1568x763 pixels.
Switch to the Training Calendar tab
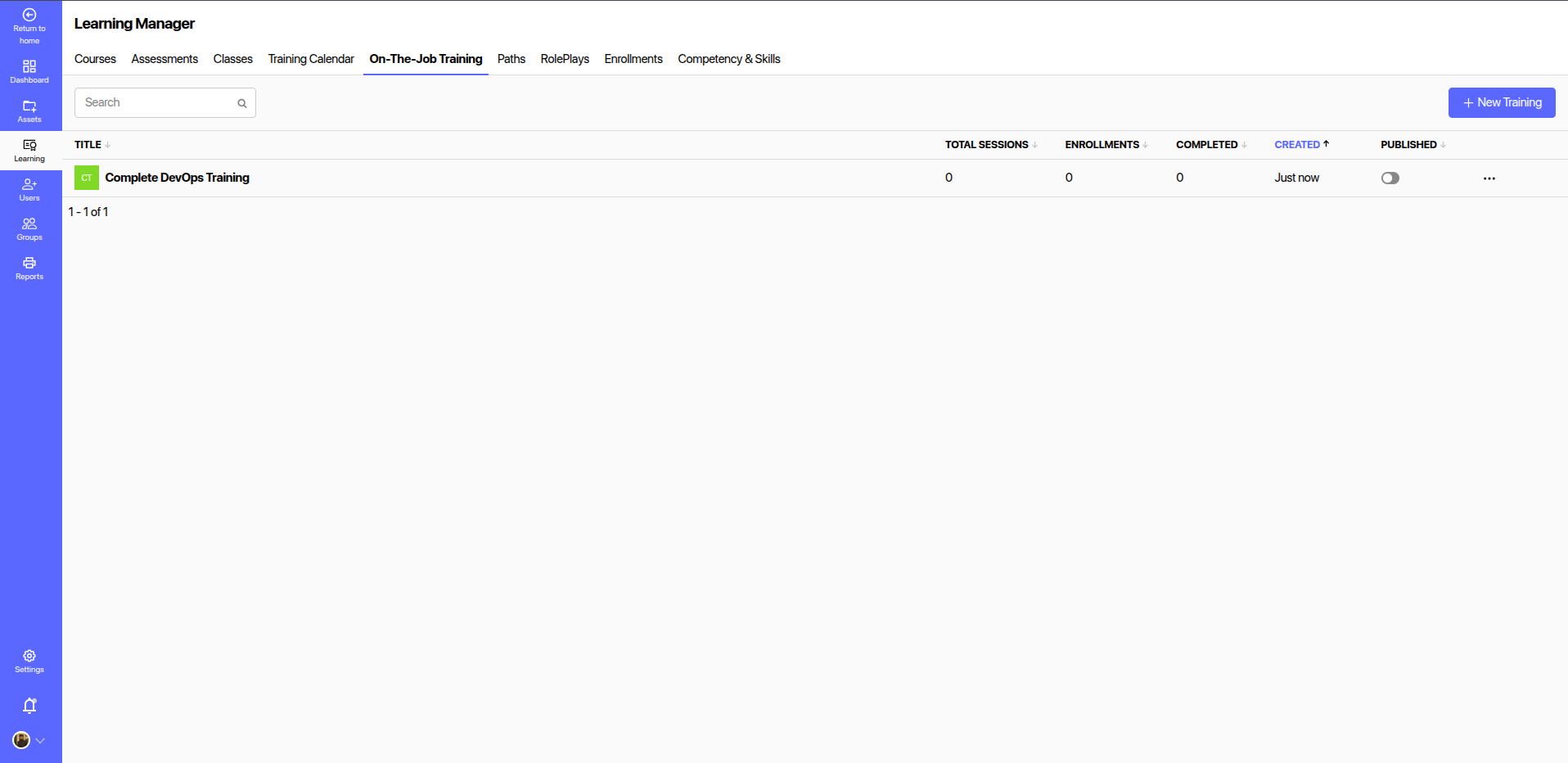point(311,59)
